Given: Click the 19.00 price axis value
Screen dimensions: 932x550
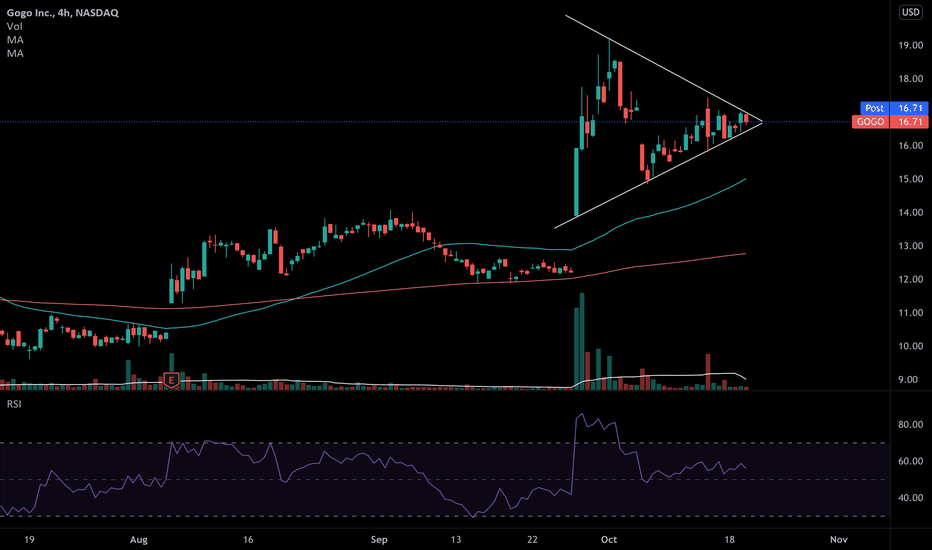Looking at the screenshot, I should [911, 45].
